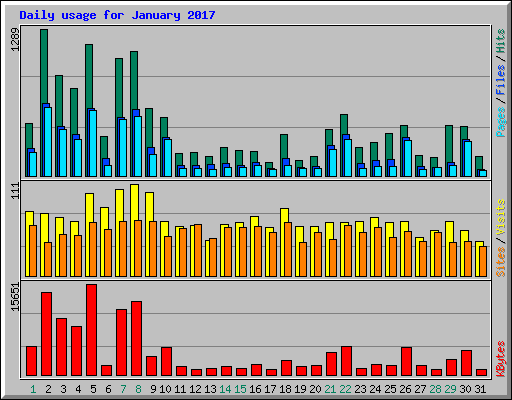Screen dimensions: 512x400
Task: Click day label 9 on the x-axis
Action: click(x=153, y=389)
